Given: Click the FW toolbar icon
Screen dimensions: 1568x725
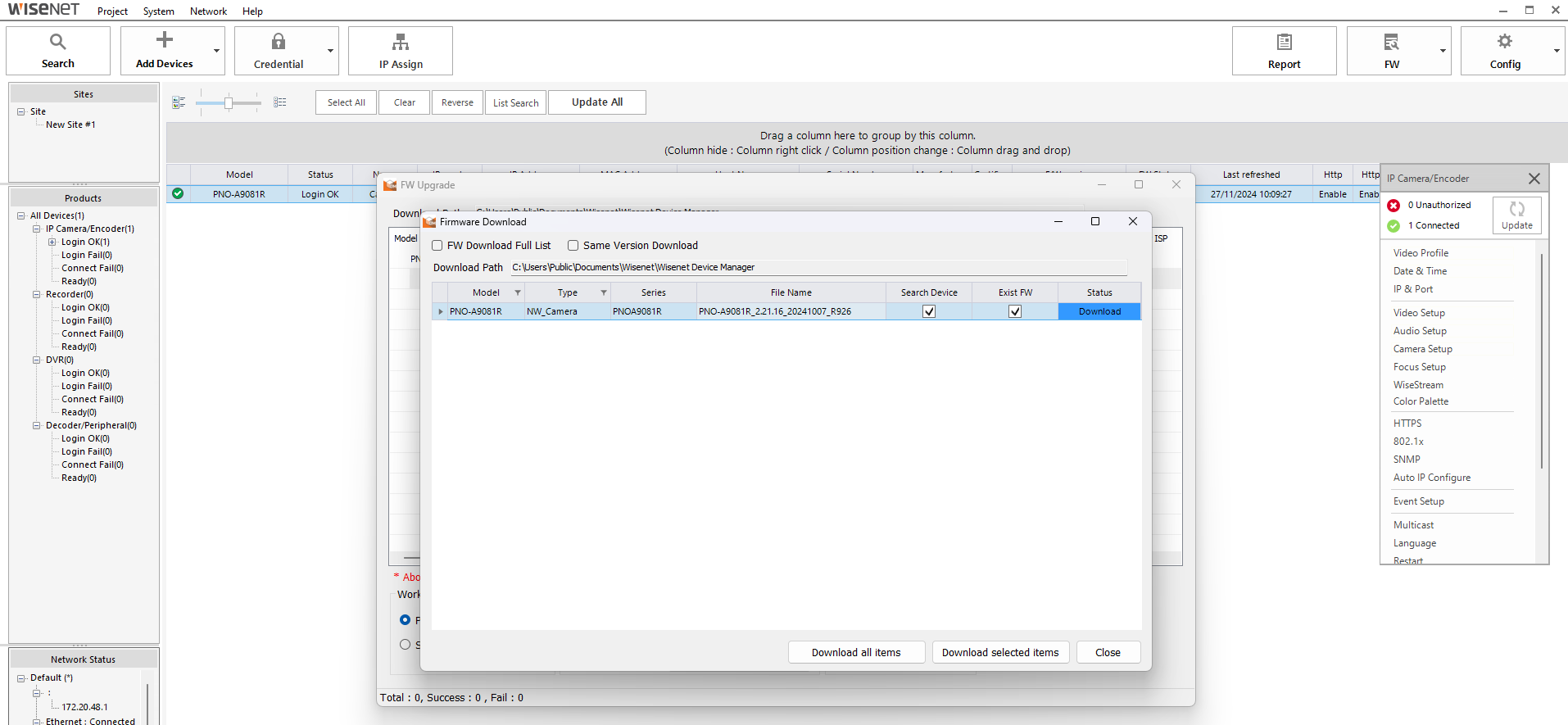Looking at the screenshot, I should tap(1391, 42).
